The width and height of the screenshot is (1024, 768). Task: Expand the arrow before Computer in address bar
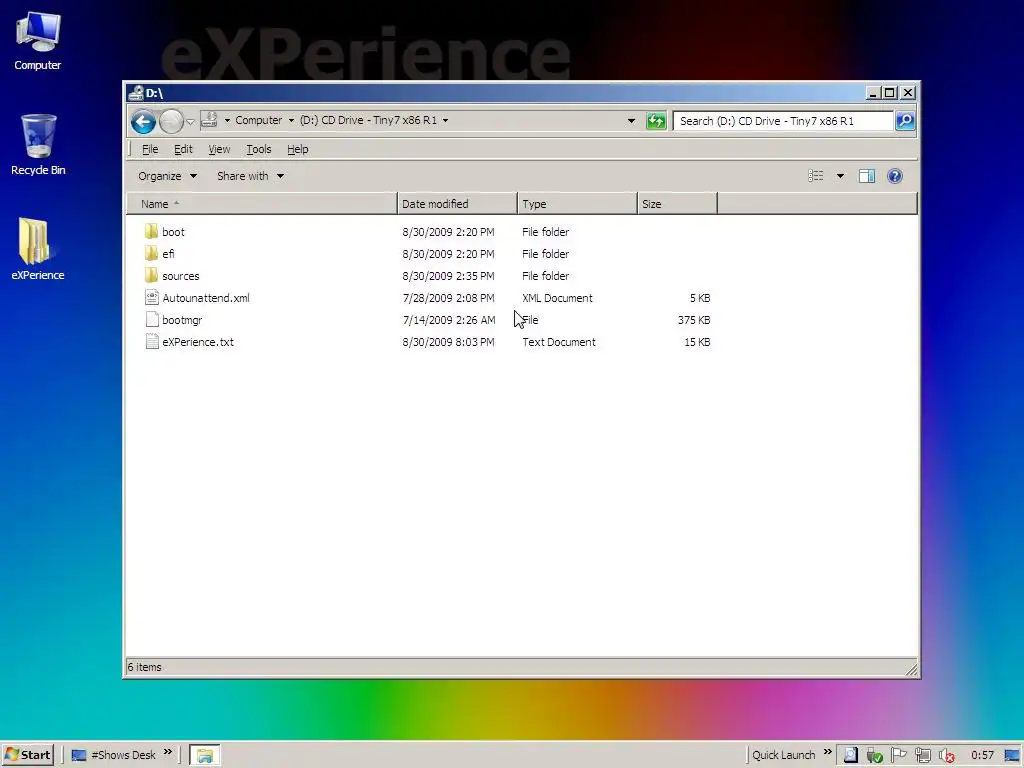(x=227, y=120)
